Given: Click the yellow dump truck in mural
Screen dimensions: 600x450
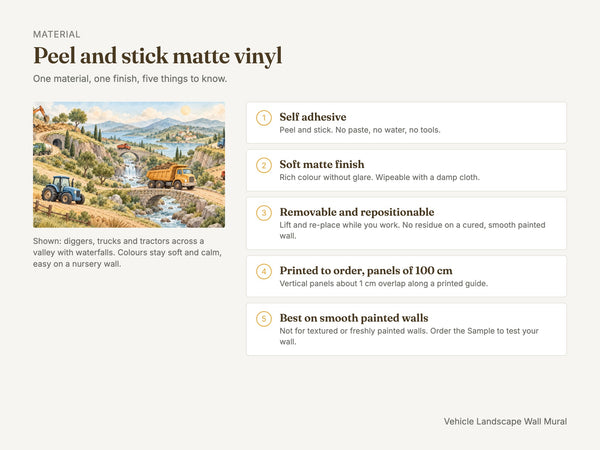Looking at the screenshot, I should click(171, 176).
